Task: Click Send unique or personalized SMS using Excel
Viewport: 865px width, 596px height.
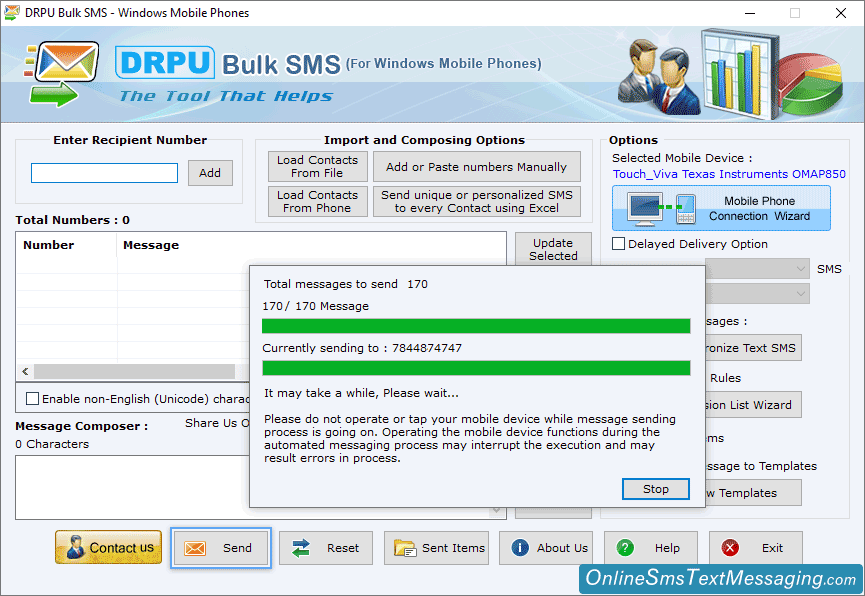Action: pos(477,201)
